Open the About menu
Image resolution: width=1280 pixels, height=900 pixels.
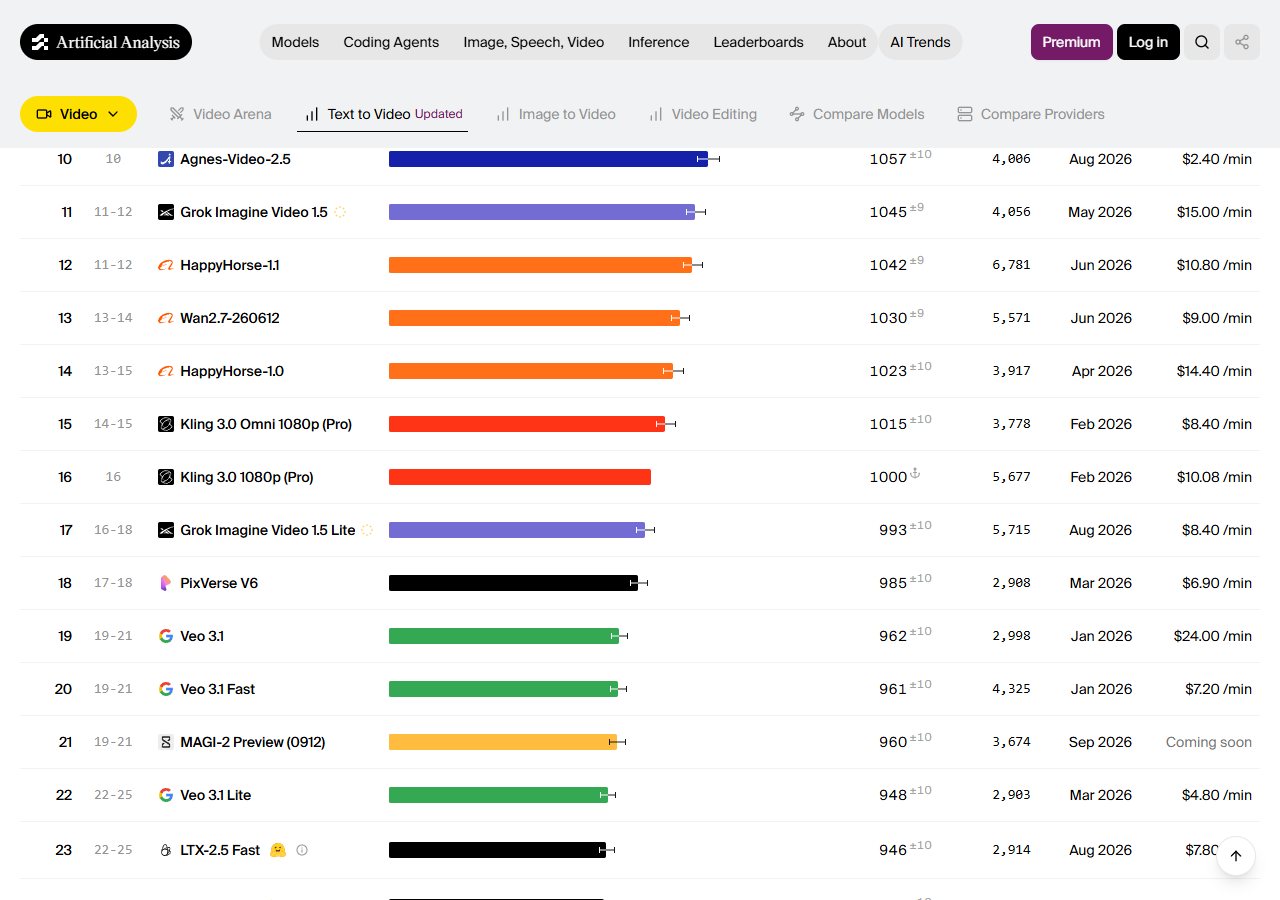(x=847, y=42)
